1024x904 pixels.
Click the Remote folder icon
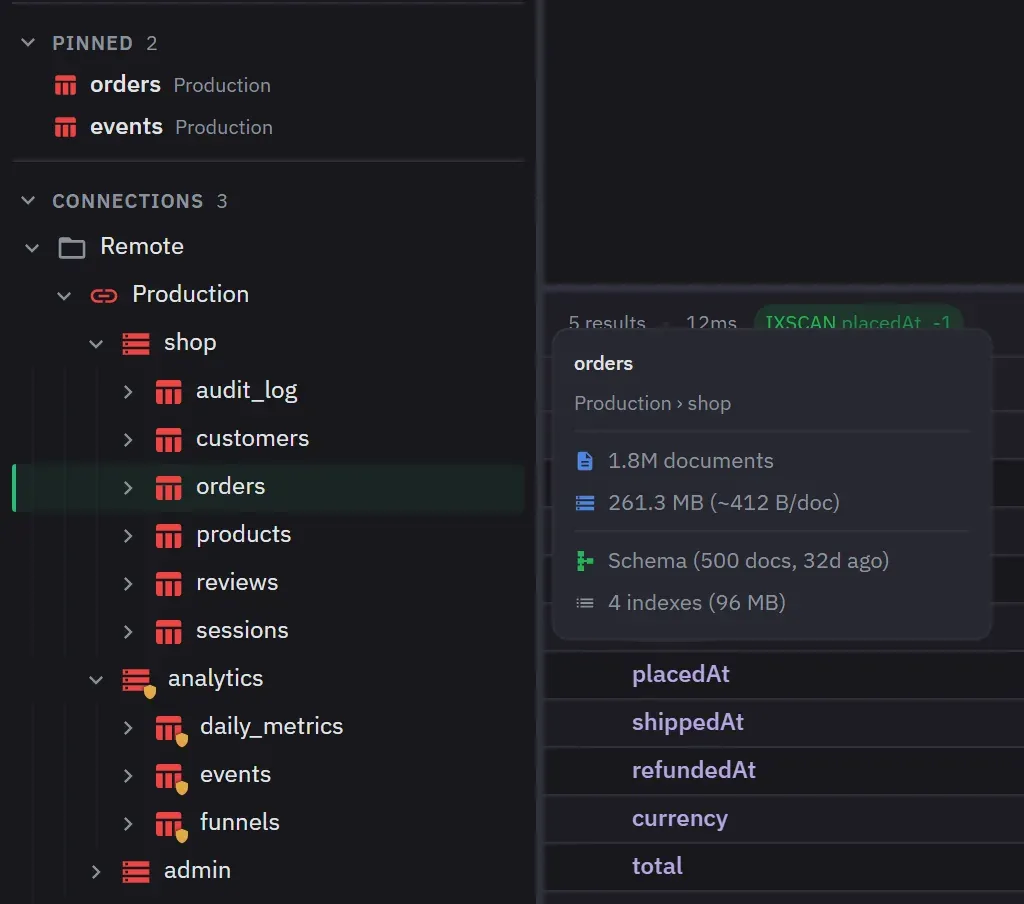click(x=72, y=248)
